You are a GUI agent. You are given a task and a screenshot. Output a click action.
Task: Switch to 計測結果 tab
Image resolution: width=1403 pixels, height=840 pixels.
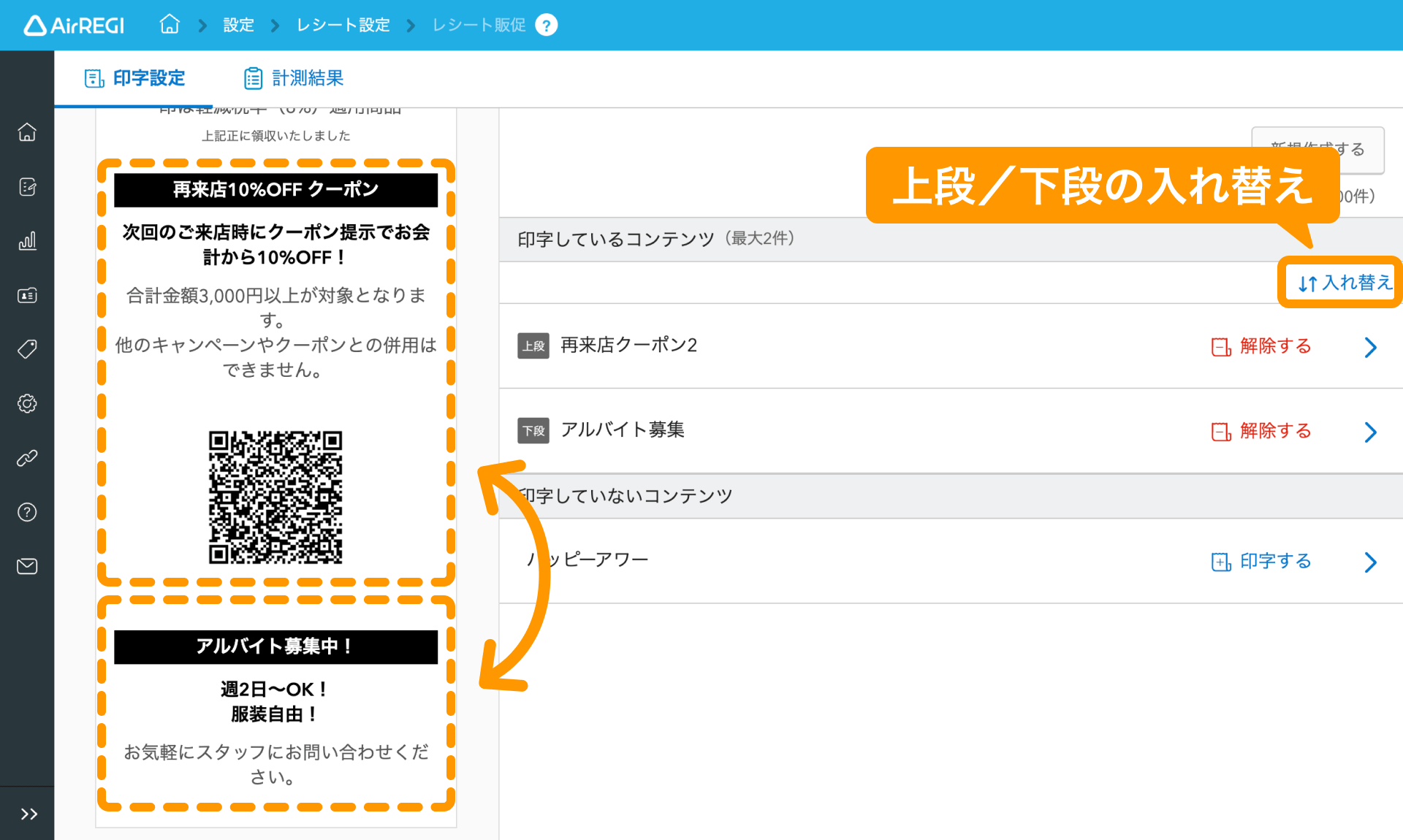pyautogui.click(x=293, y=78)
